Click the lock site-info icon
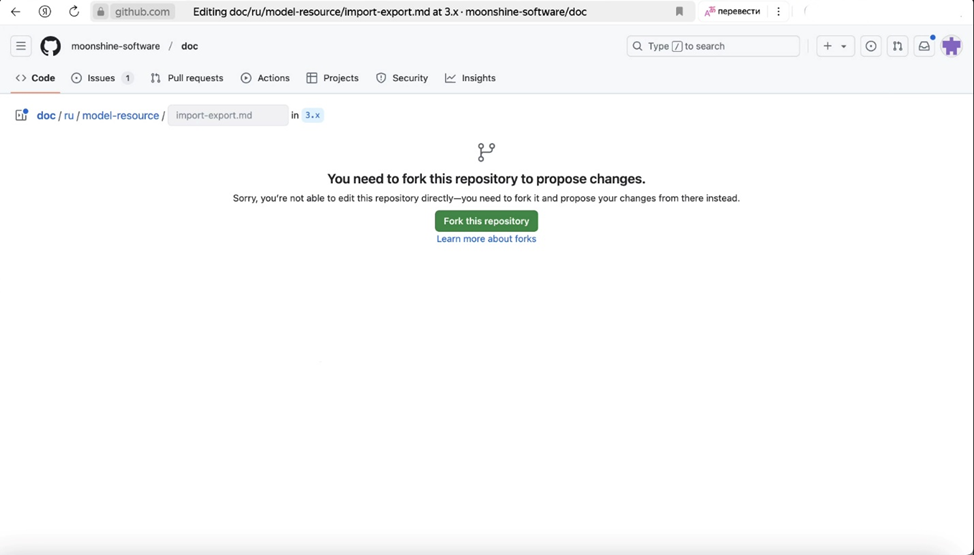 coord(101,11)
